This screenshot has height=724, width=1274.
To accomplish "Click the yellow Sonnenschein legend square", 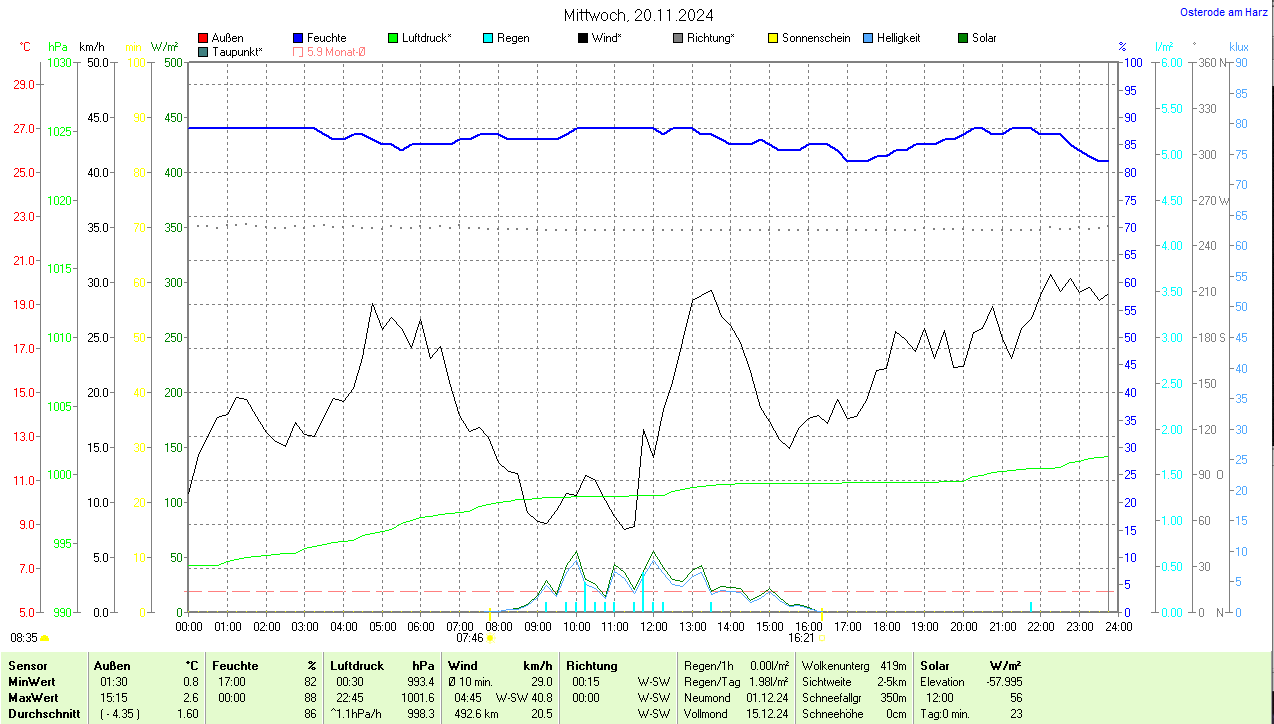I will point(773,38).
